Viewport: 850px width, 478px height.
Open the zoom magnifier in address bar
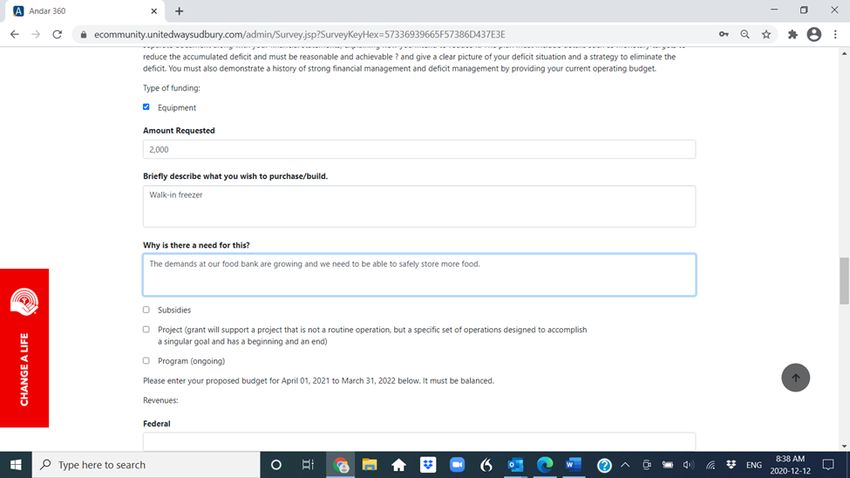(745, 34)
